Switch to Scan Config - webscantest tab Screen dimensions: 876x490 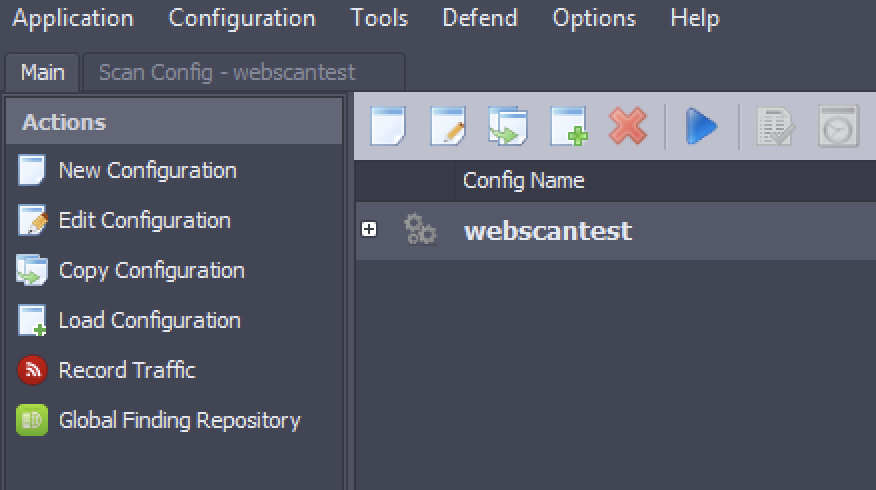227,73
